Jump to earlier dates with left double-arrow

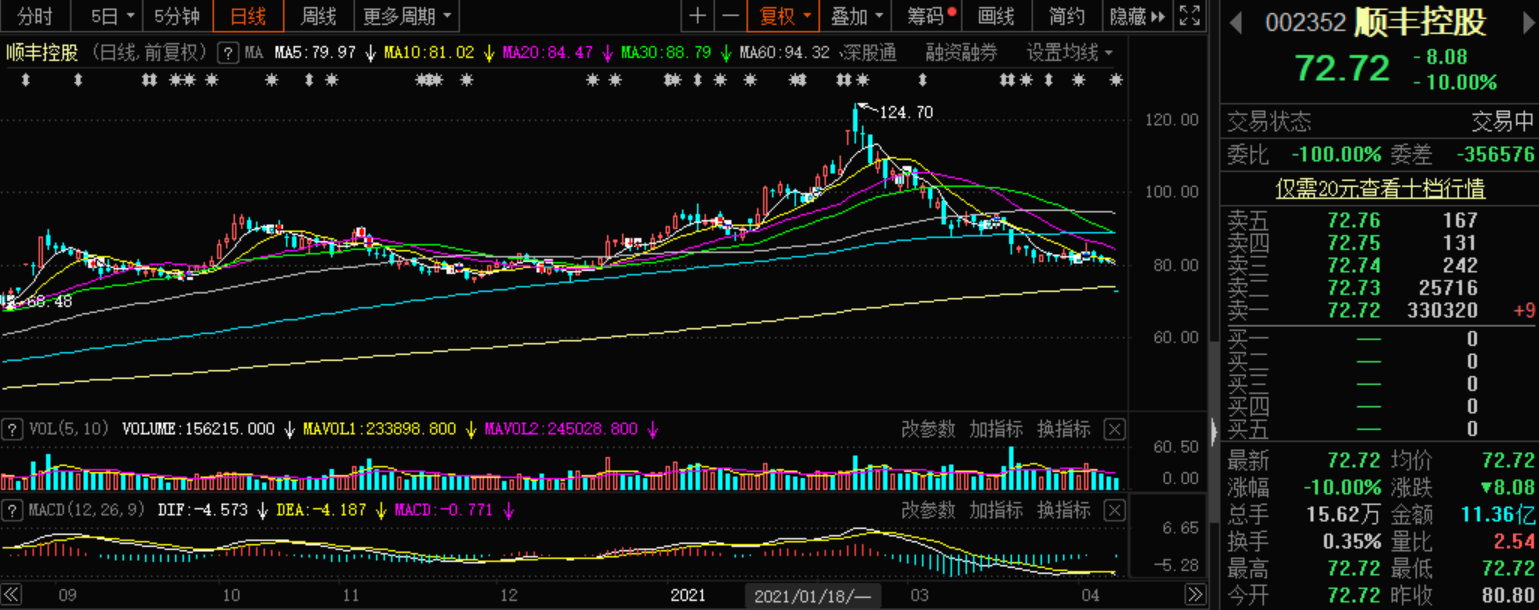[x=13, y=596]
